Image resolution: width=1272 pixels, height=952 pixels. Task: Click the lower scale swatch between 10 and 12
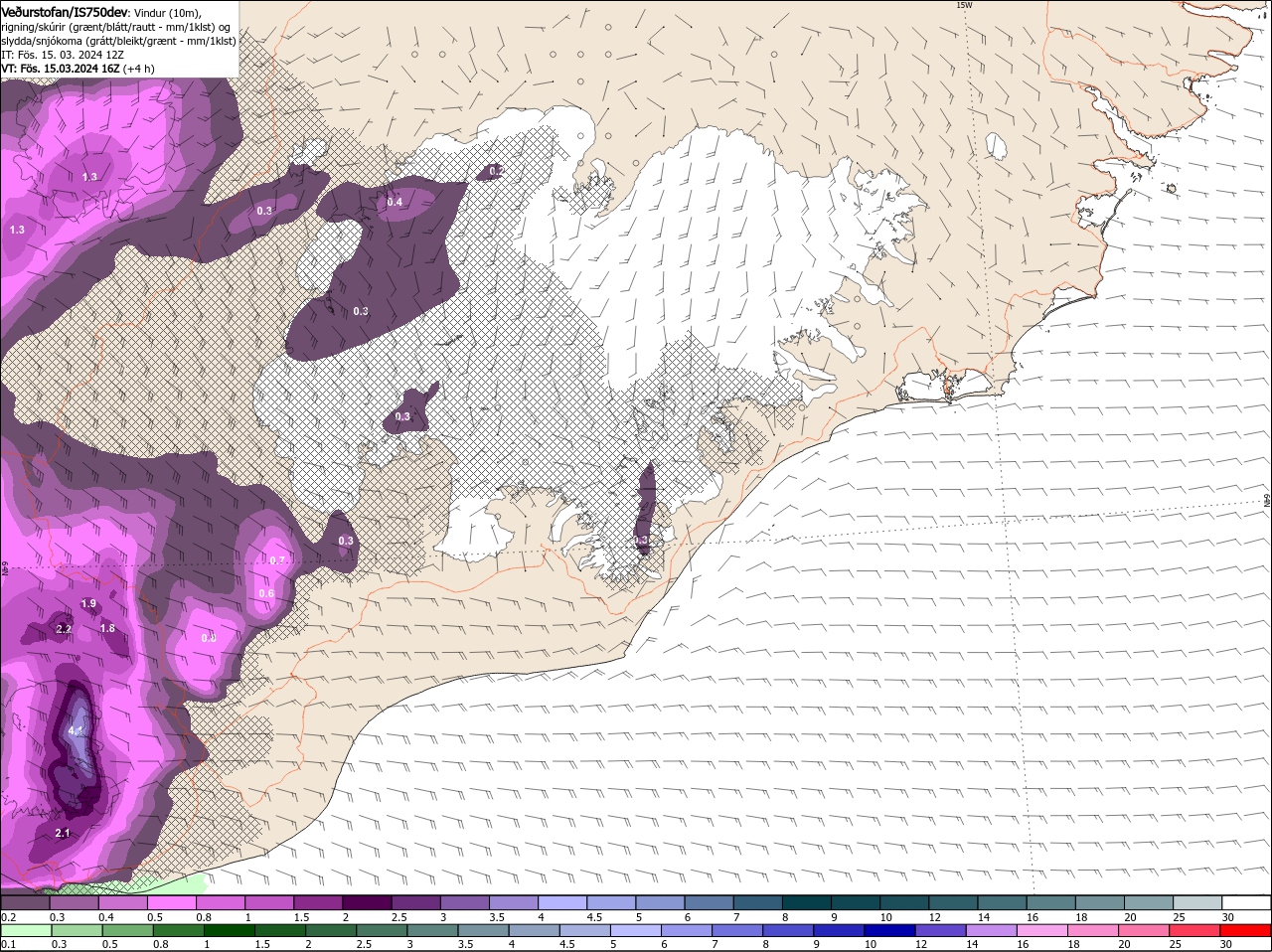891,931
